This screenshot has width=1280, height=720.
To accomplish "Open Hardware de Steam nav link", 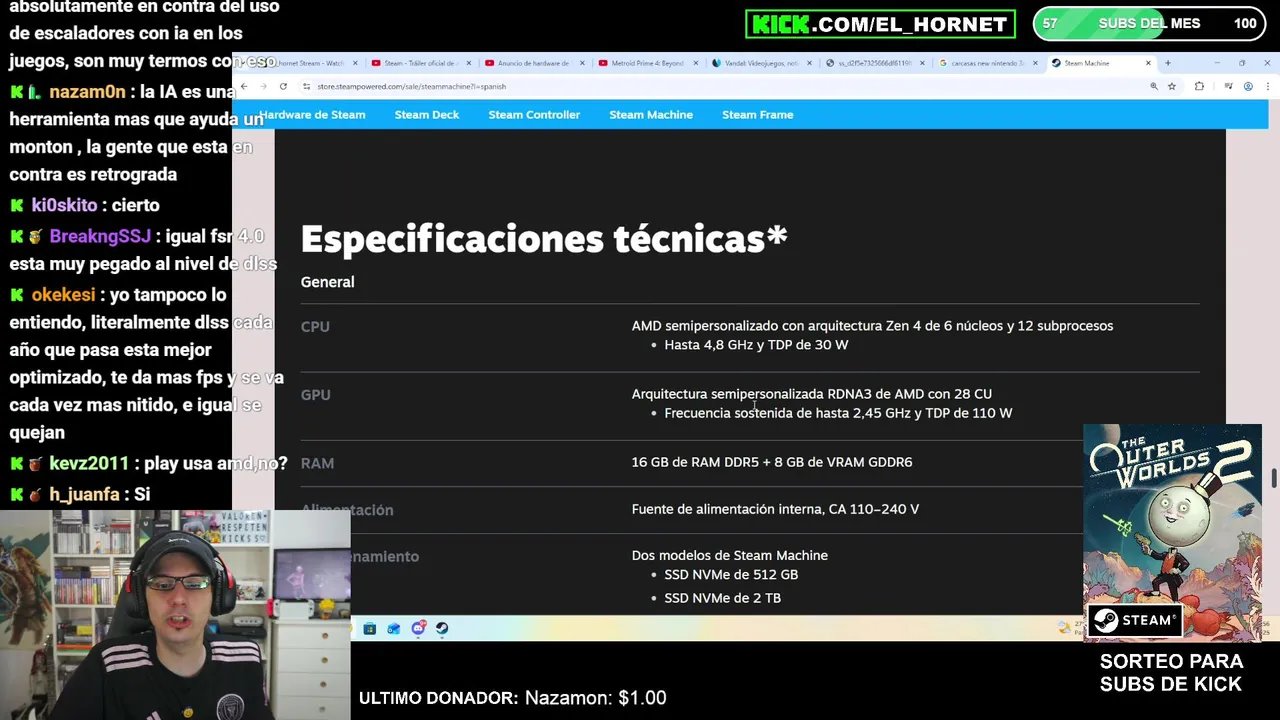I will click(x=312, y=115).
